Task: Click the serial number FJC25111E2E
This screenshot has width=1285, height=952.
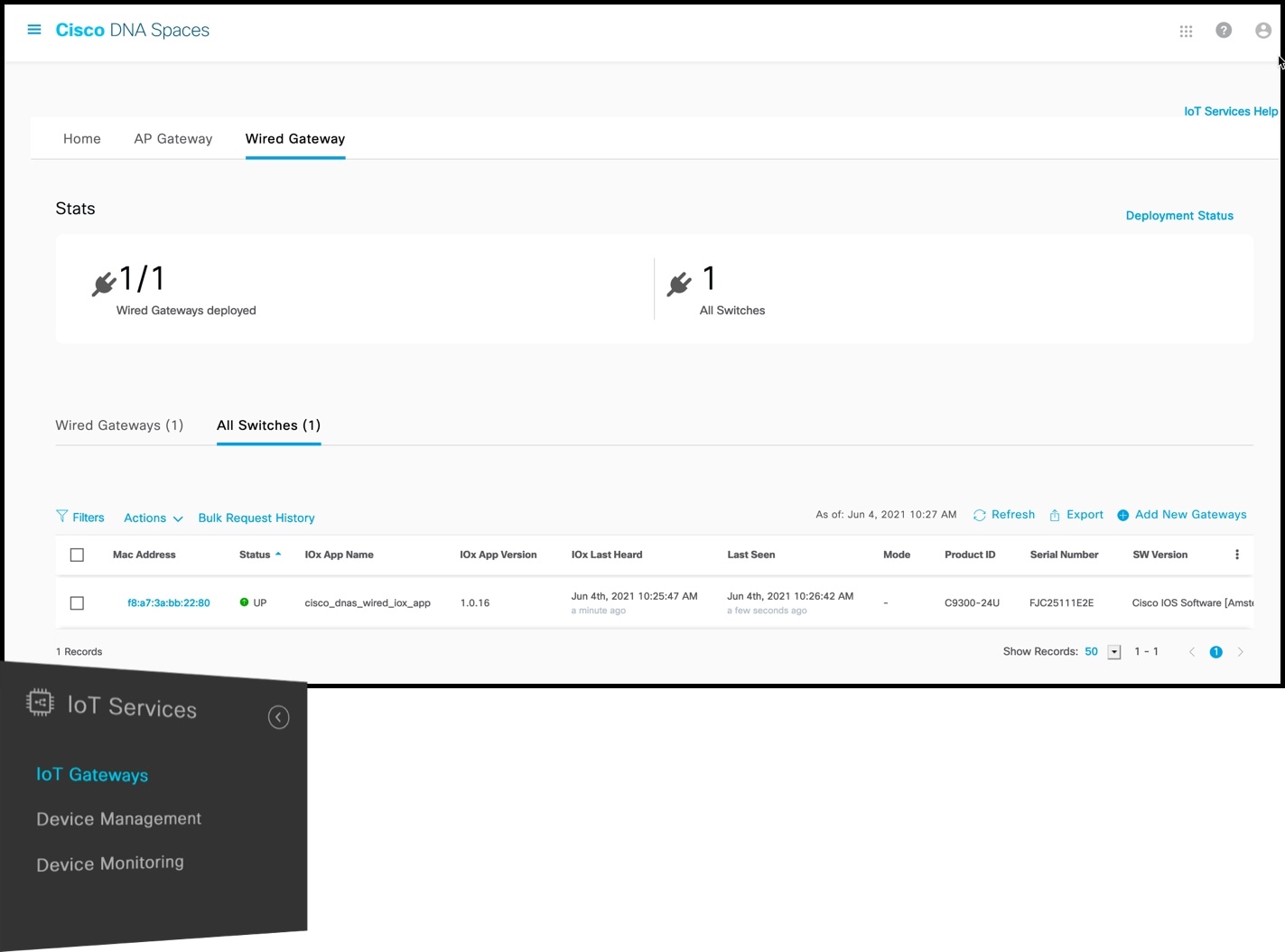Action: pos(1061,602)
